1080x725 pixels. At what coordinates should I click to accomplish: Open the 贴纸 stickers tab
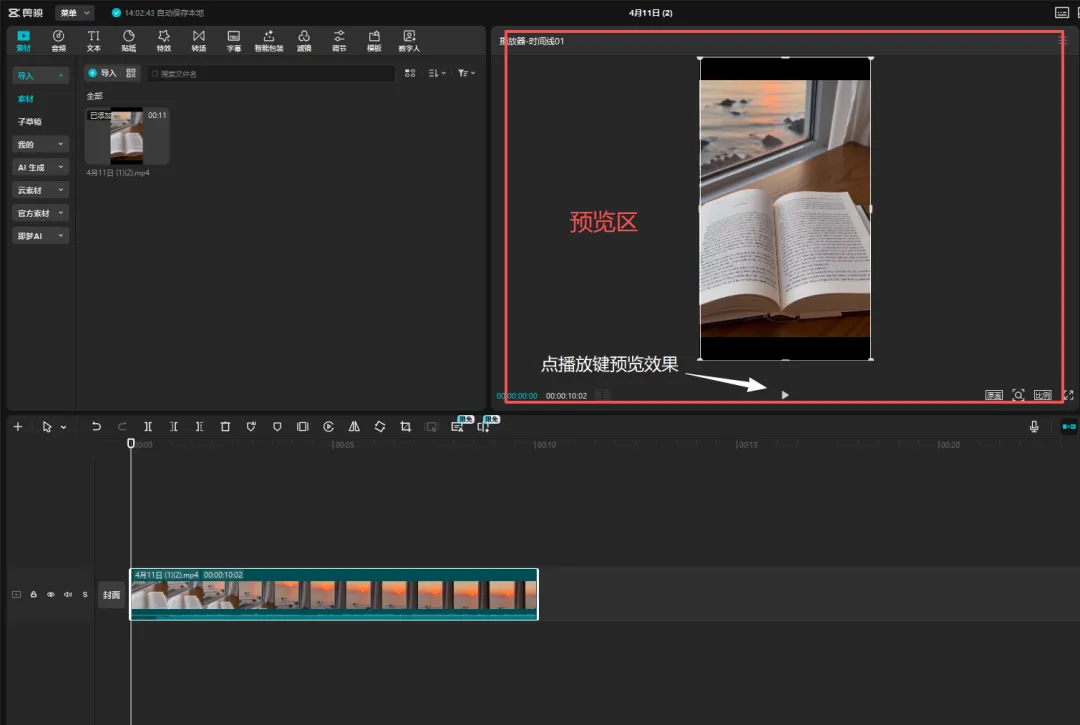coord(129,41)
